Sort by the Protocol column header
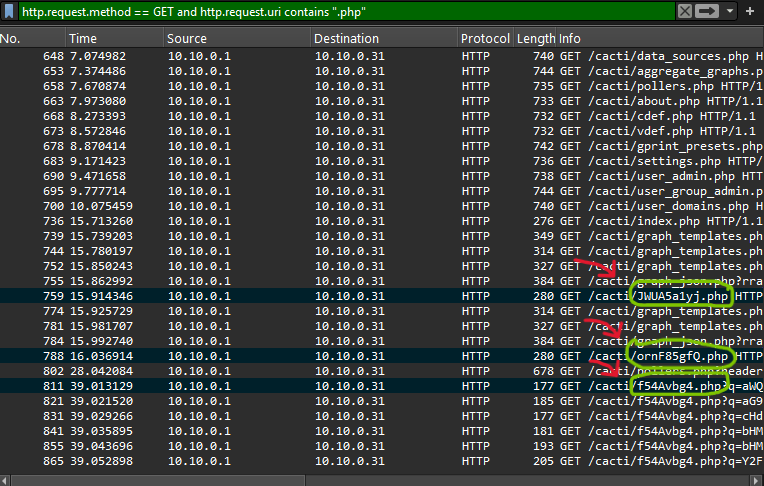Viewport: 764px width, 486px height. tap(485, 38)
